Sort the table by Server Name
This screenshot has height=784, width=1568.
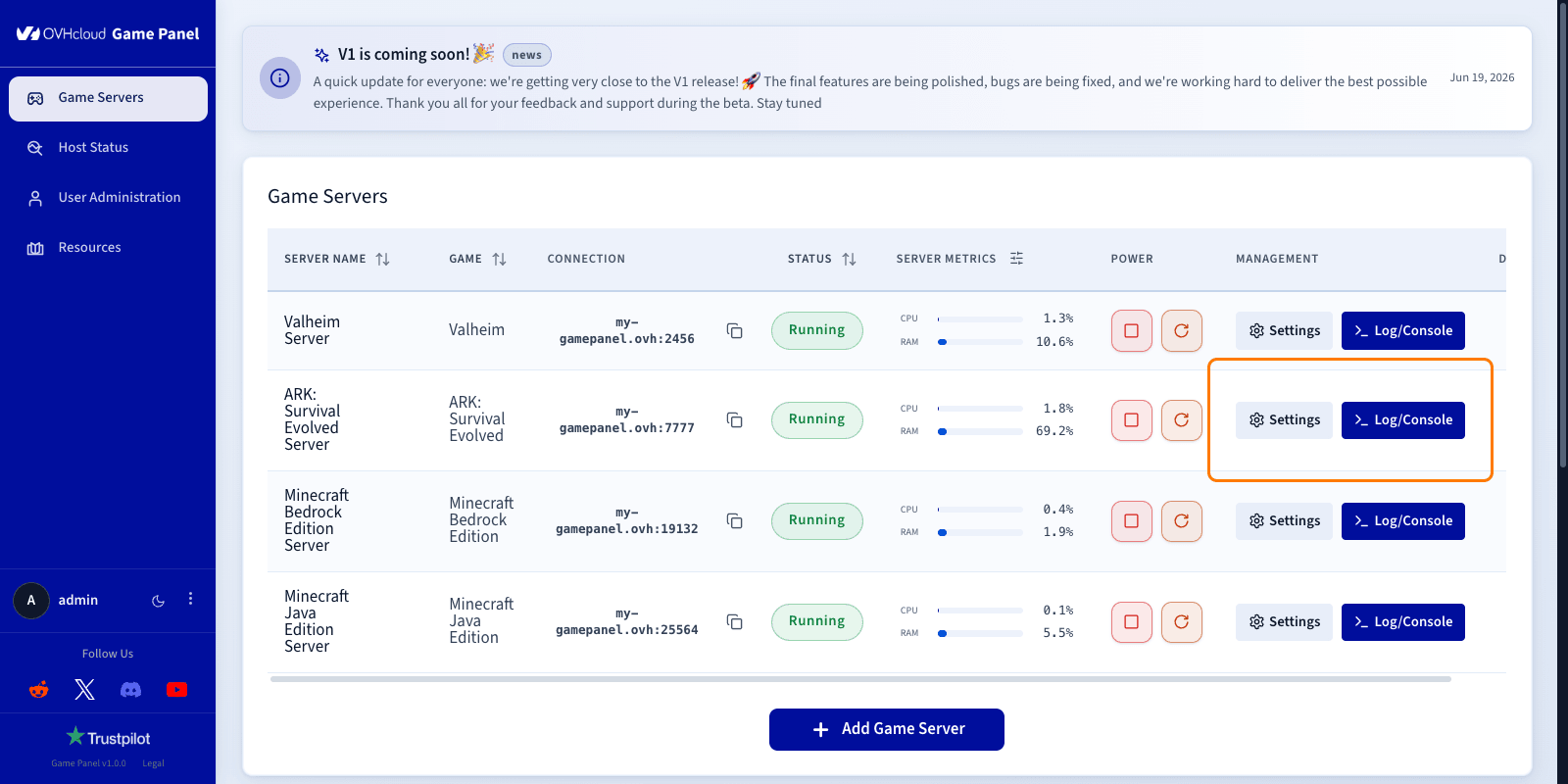pyautogui.click(x=382, y=259)
